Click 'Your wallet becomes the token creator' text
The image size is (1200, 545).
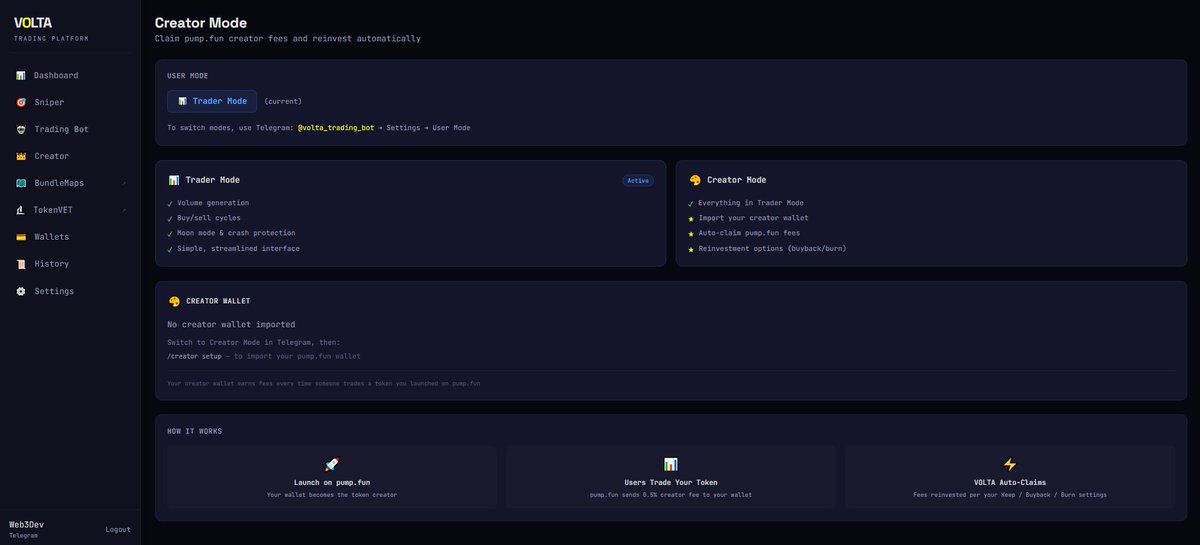(332, 495)
